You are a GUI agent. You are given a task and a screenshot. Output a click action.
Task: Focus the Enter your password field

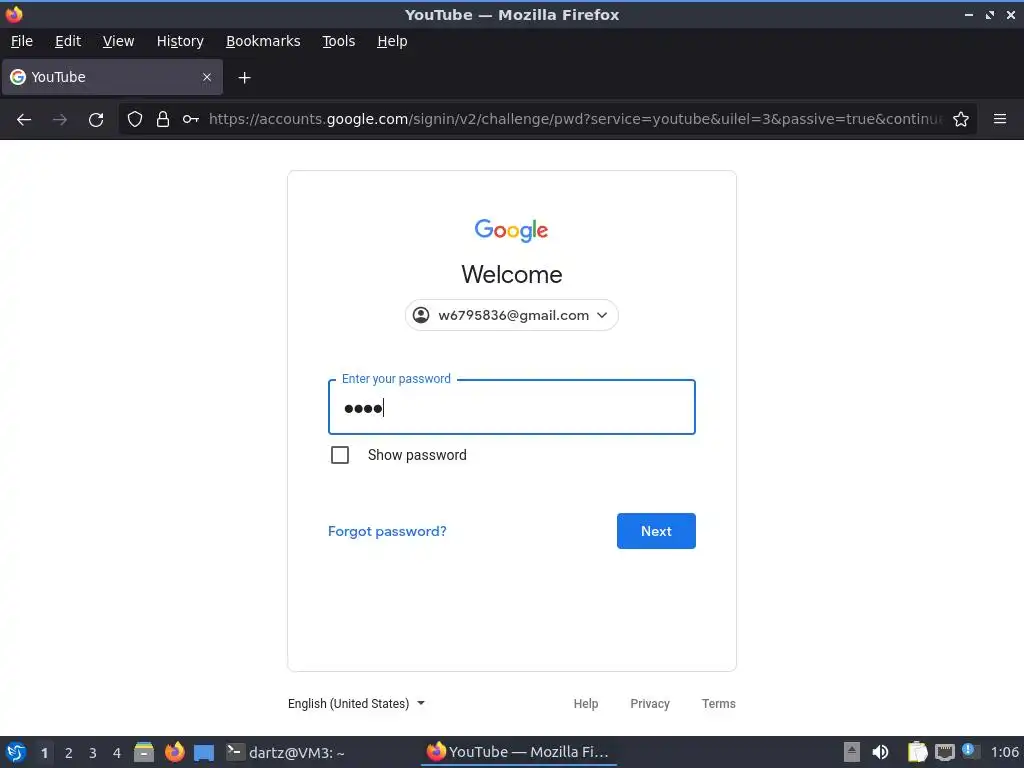click(511, 407)
